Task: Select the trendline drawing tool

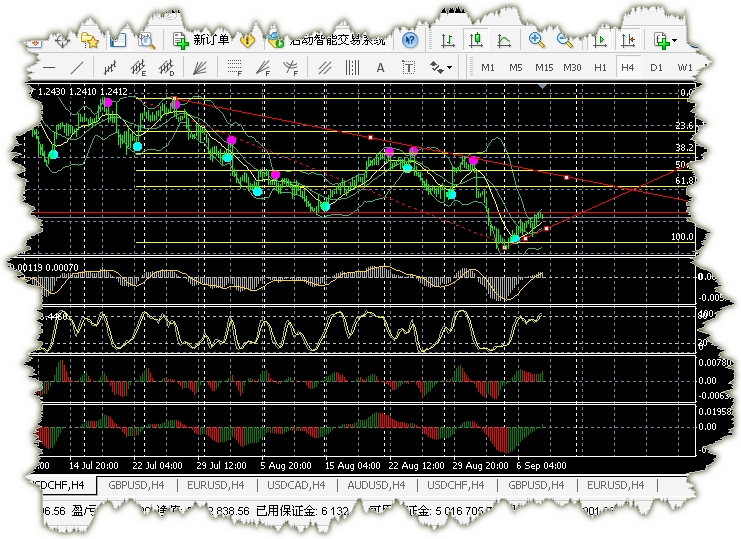Action: click(x=77, y=68)
